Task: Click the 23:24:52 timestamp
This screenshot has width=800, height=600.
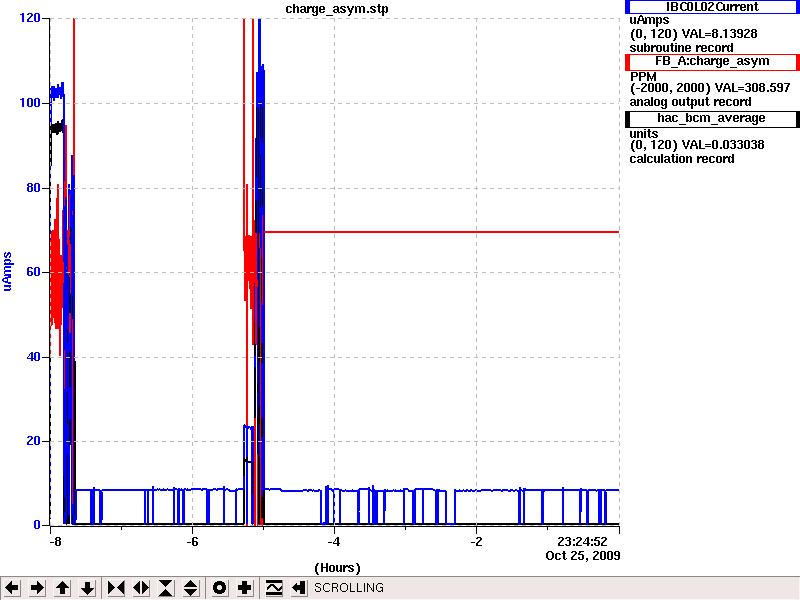Action: [x=582, y=541]
